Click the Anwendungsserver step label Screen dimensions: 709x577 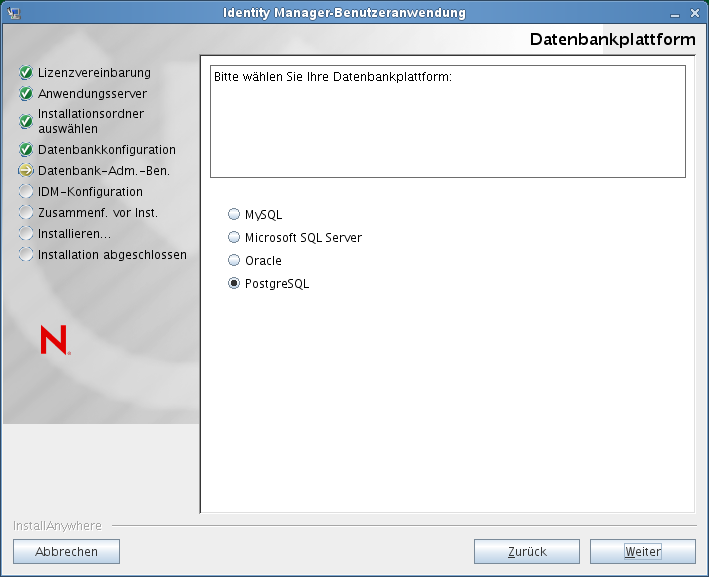[93, 94]
